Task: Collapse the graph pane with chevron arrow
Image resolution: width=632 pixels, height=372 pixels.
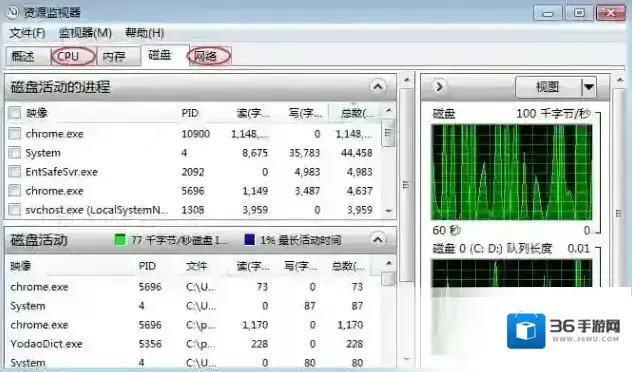Action: [439, 86]
